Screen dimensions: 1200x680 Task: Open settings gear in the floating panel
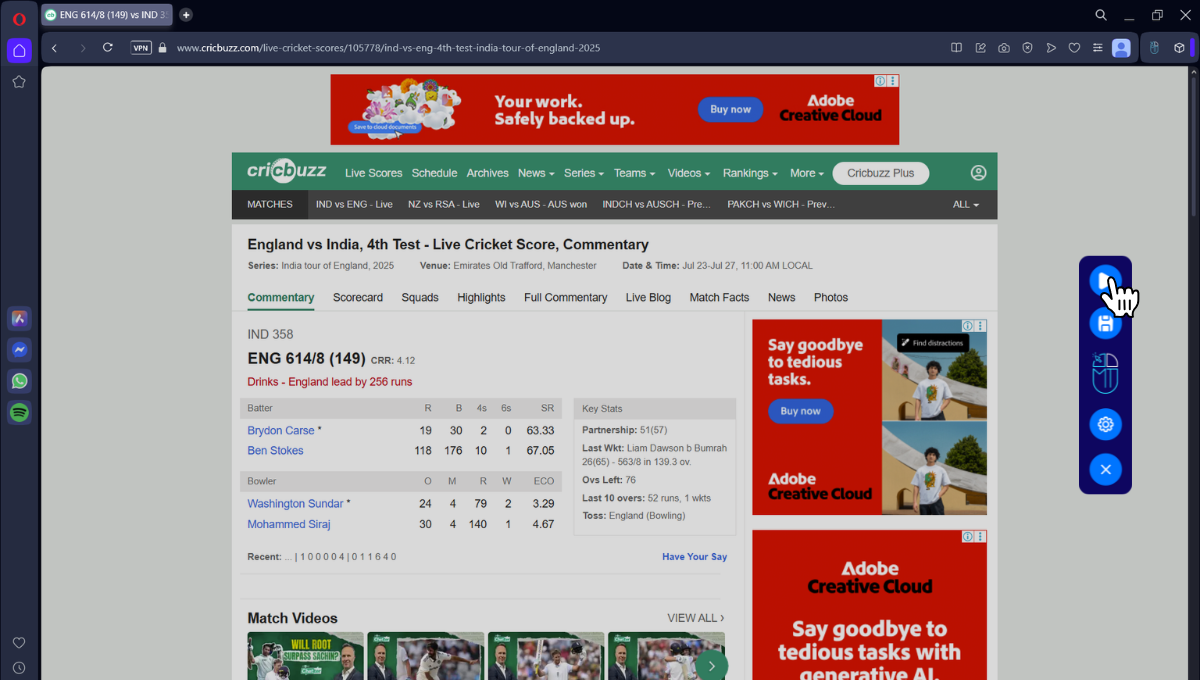pos(1105,425)
